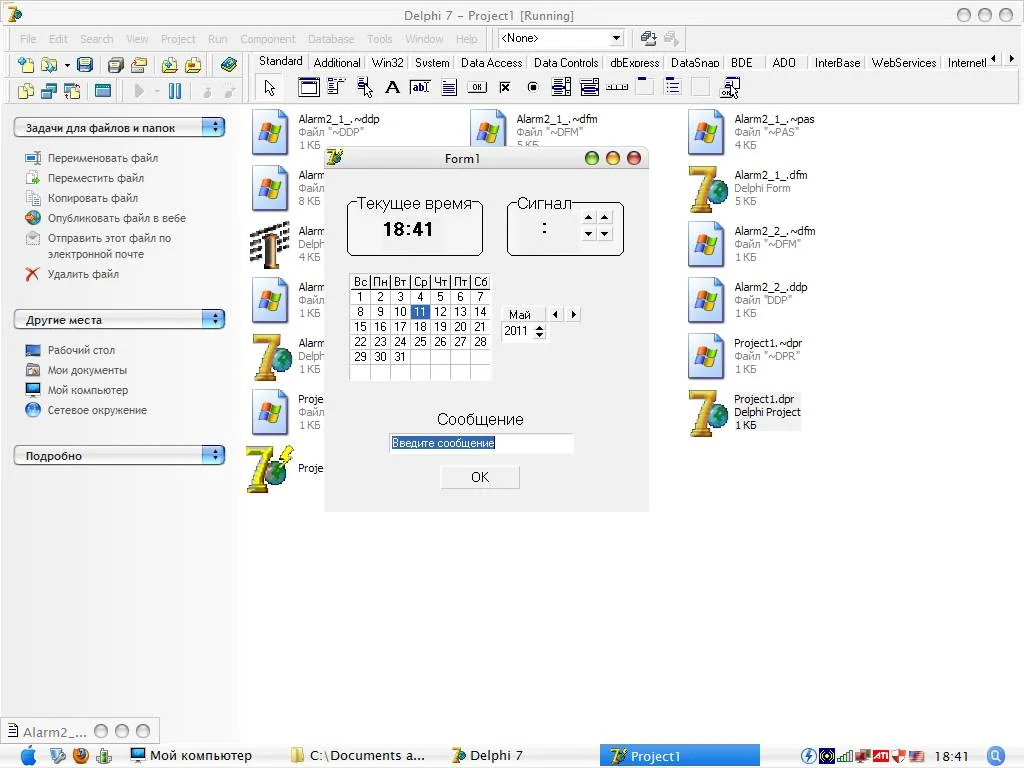The width and height of the screenshot is (1024, 768).
Task: Select day 25 in the calendar
Action: 420,342
